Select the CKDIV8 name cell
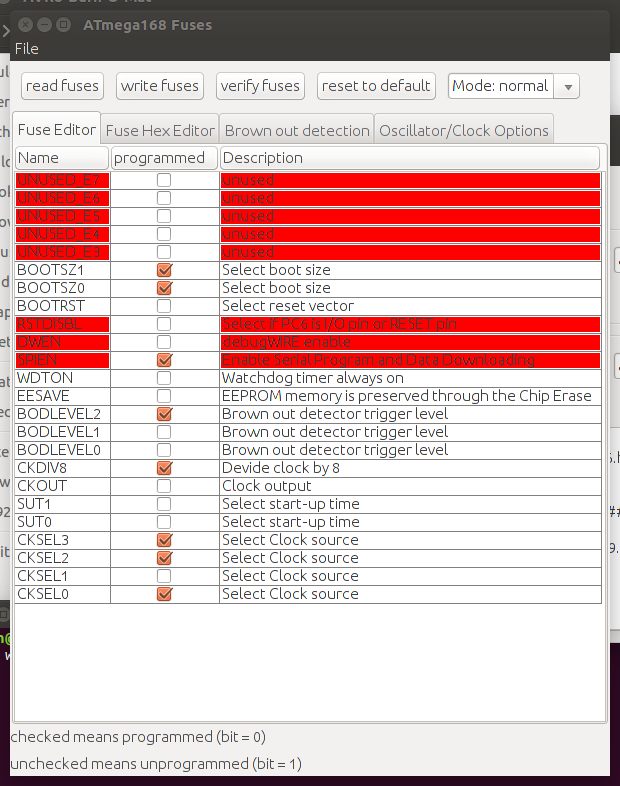620x786 pixels. tap(63, 468)
